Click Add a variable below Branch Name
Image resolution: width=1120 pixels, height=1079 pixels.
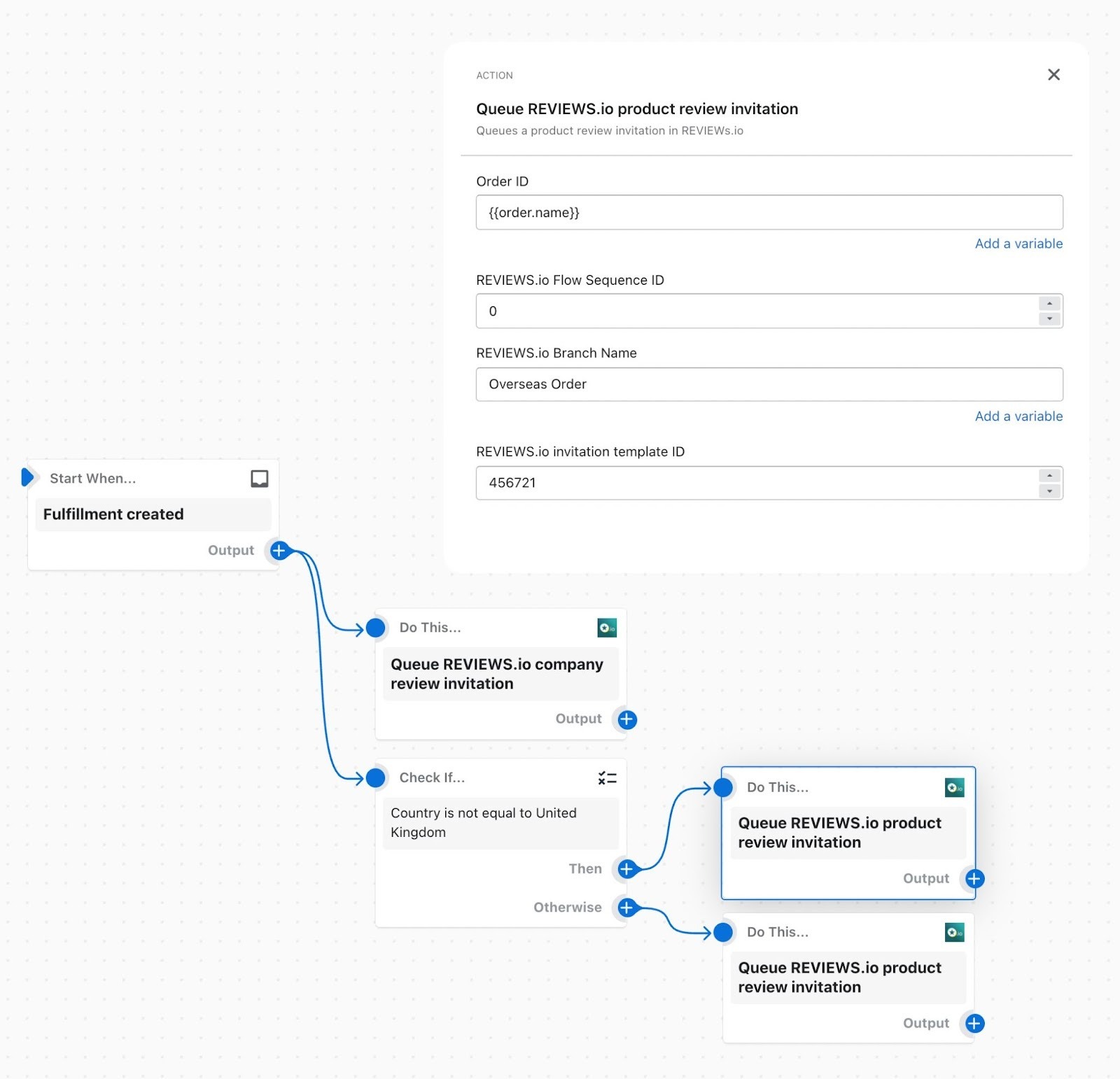click(x=1018, y=416)
